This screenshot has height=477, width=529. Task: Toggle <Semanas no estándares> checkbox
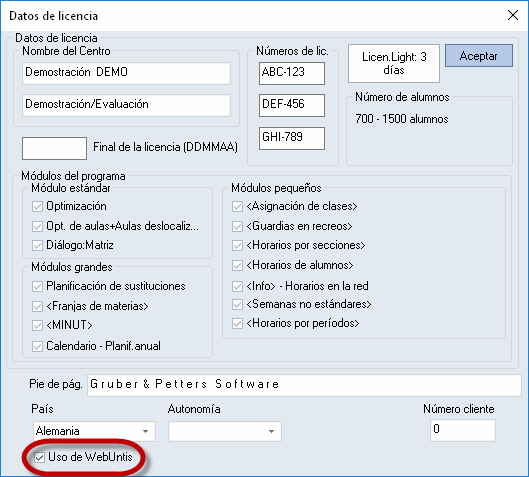(x=237, y=304)
